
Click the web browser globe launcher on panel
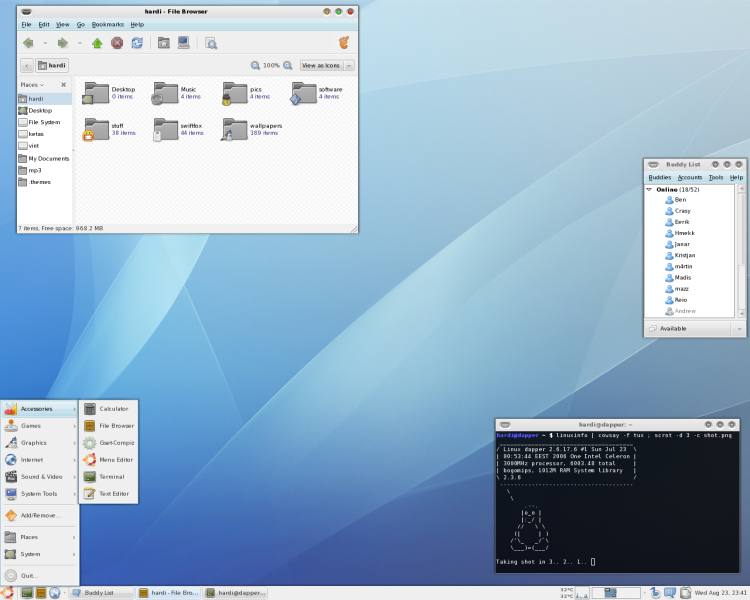coord(55,593)
